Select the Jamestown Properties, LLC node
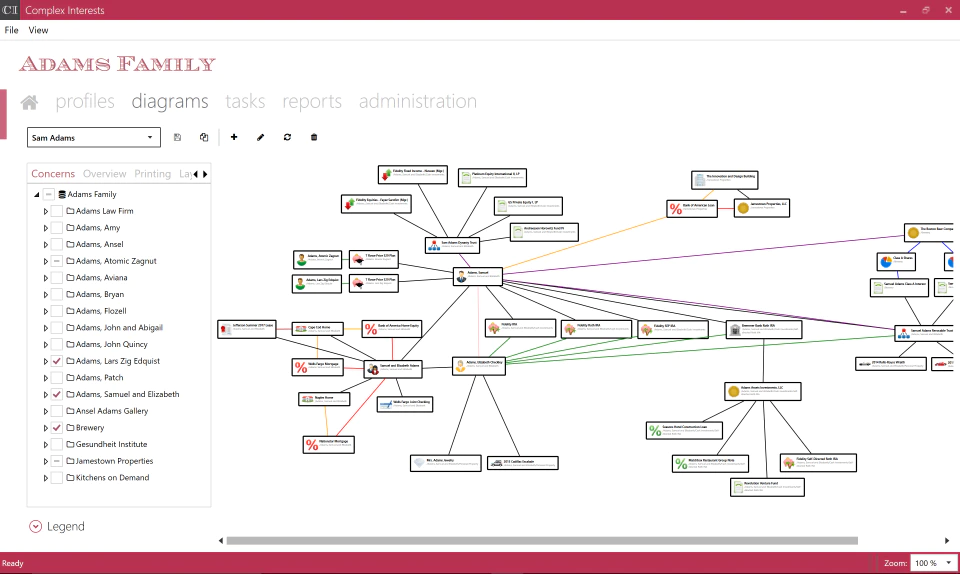The width and height of the screenshot is (960, 574). (x=762, y=208)
